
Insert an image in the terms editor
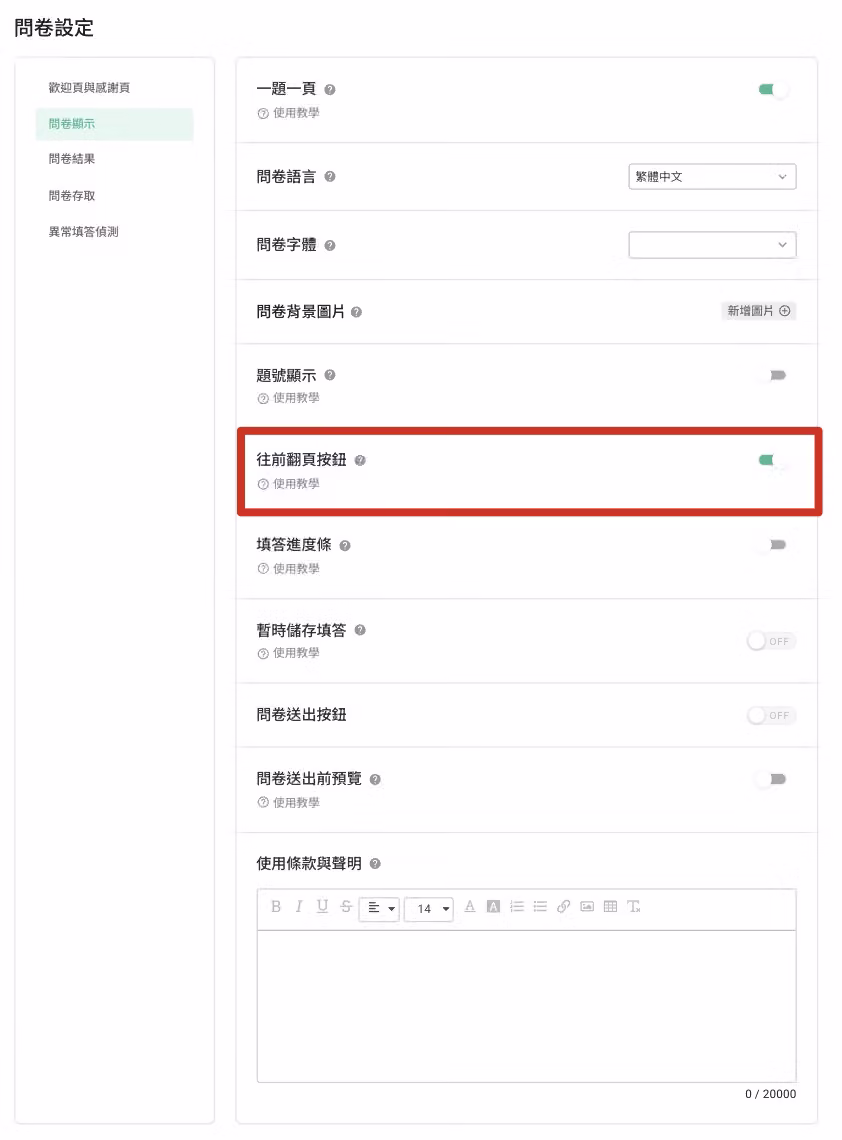(x=587, y=907)
